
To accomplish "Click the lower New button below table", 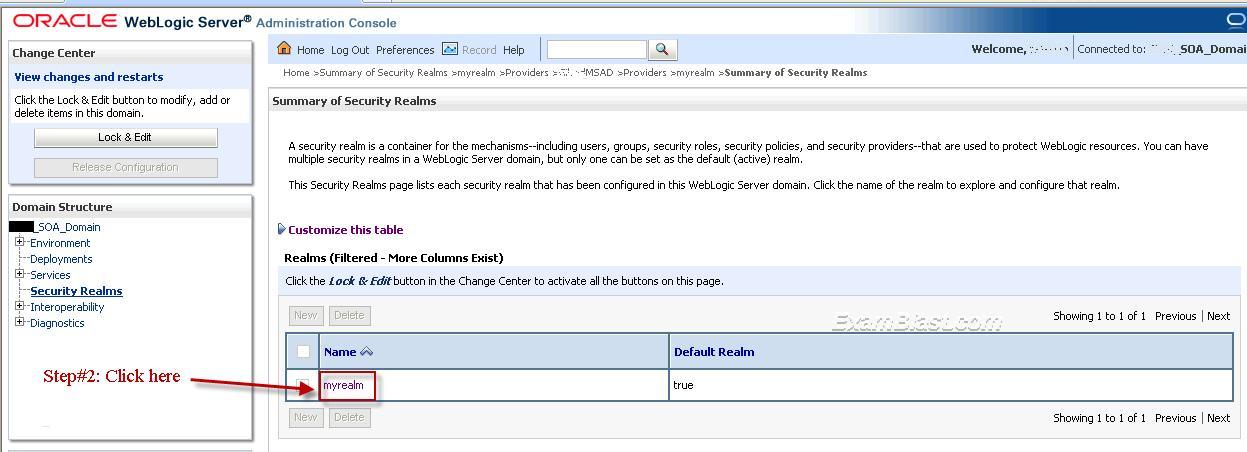I will pyautogui.click(x=306, y=417).
